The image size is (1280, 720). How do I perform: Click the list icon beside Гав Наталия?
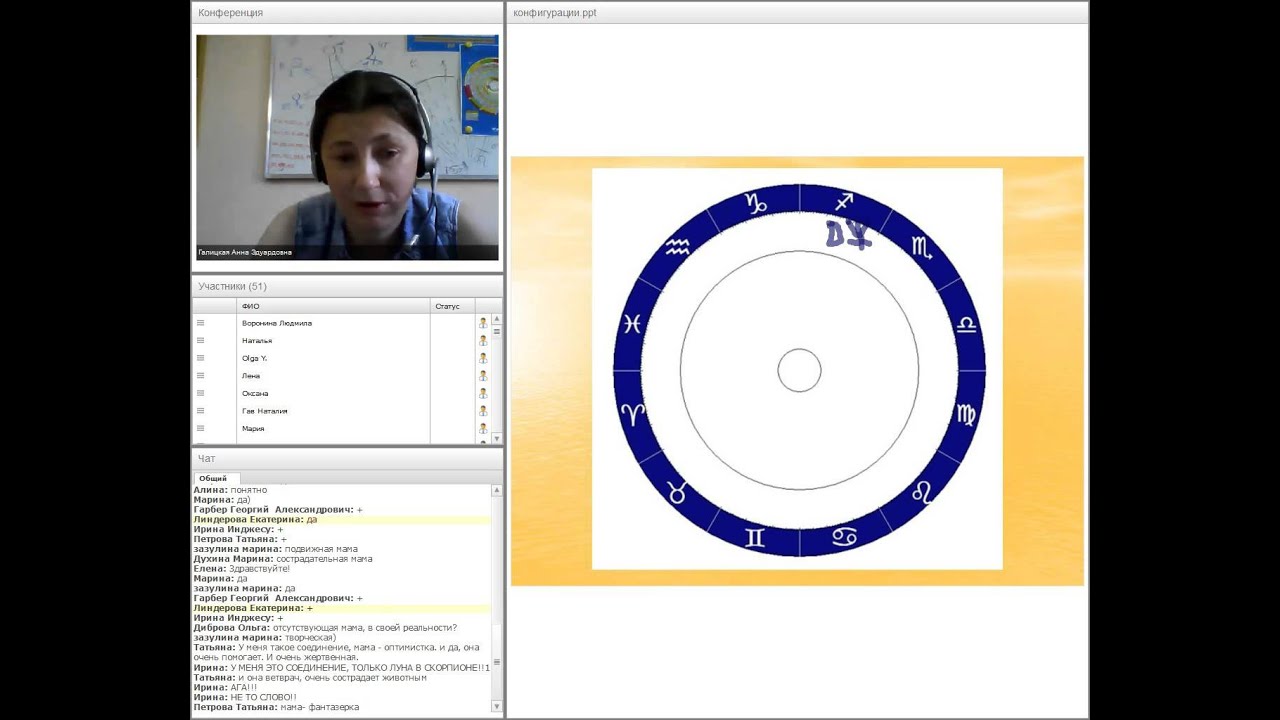click(x=200, y=410)
